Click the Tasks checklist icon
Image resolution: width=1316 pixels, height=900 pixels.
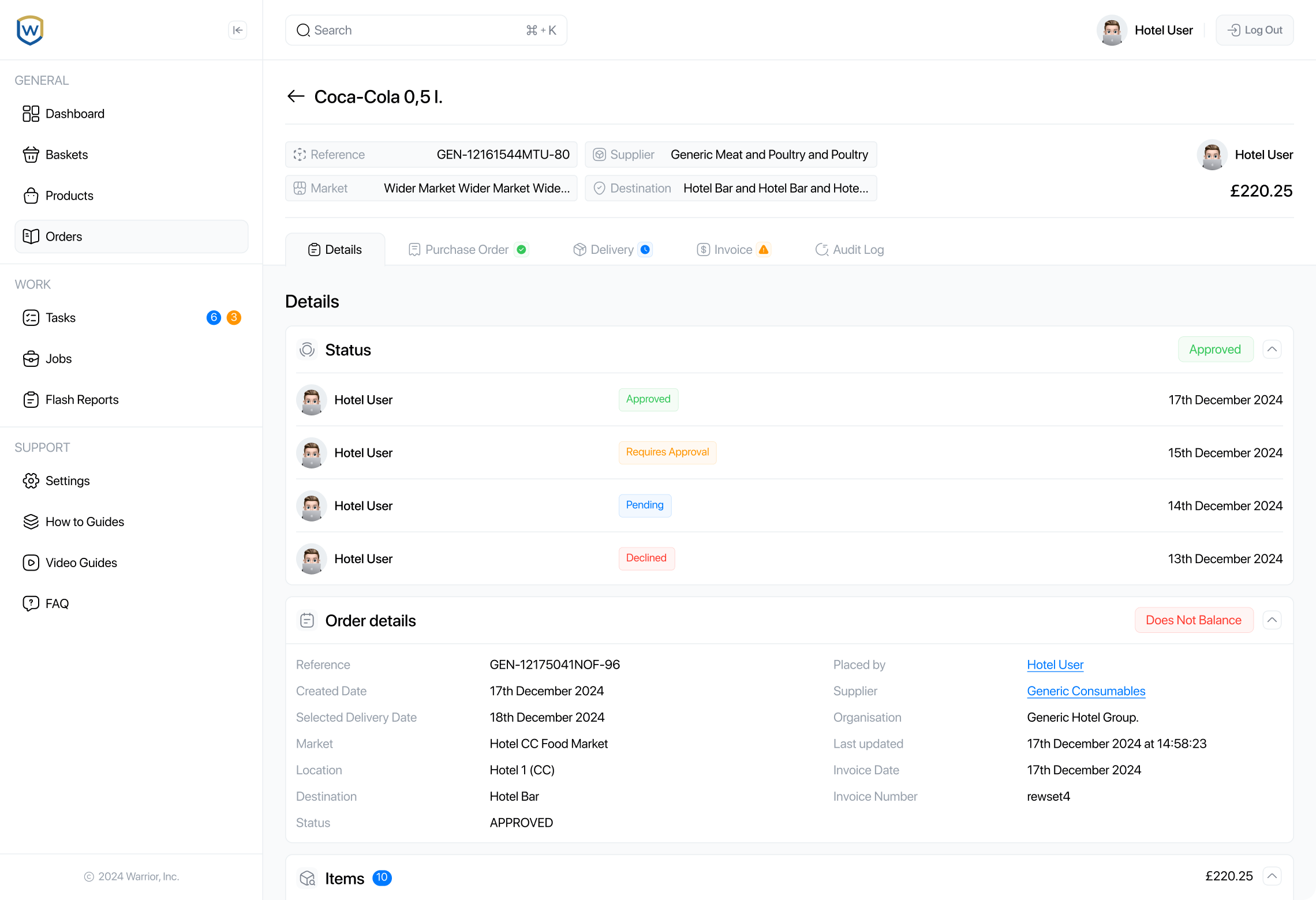point(31,318)
